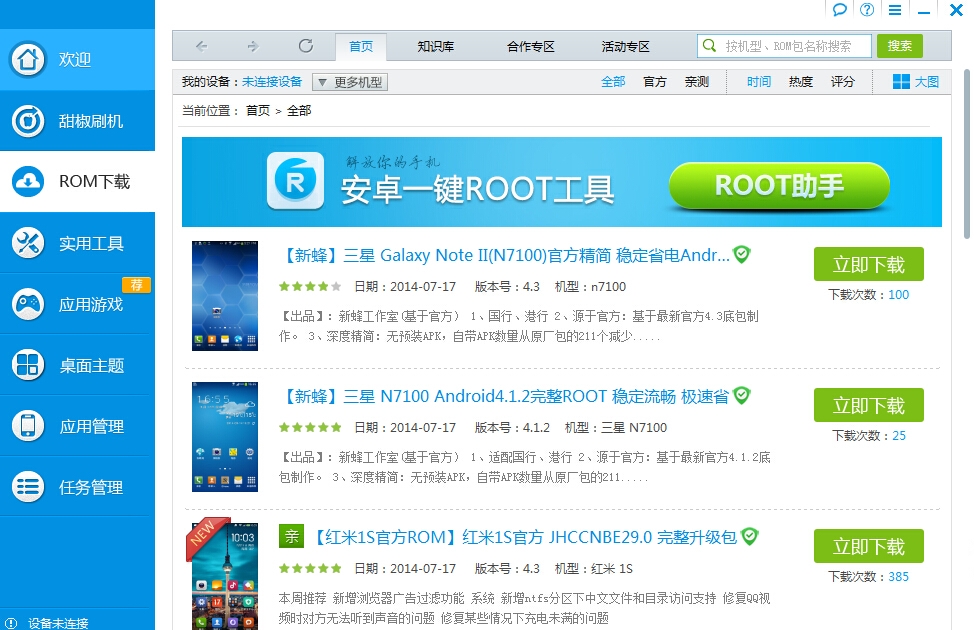974x630 pixels.
Task: Open the N7100 Android4.1.2 ROM thumbnail
Action: pos(225,437)
